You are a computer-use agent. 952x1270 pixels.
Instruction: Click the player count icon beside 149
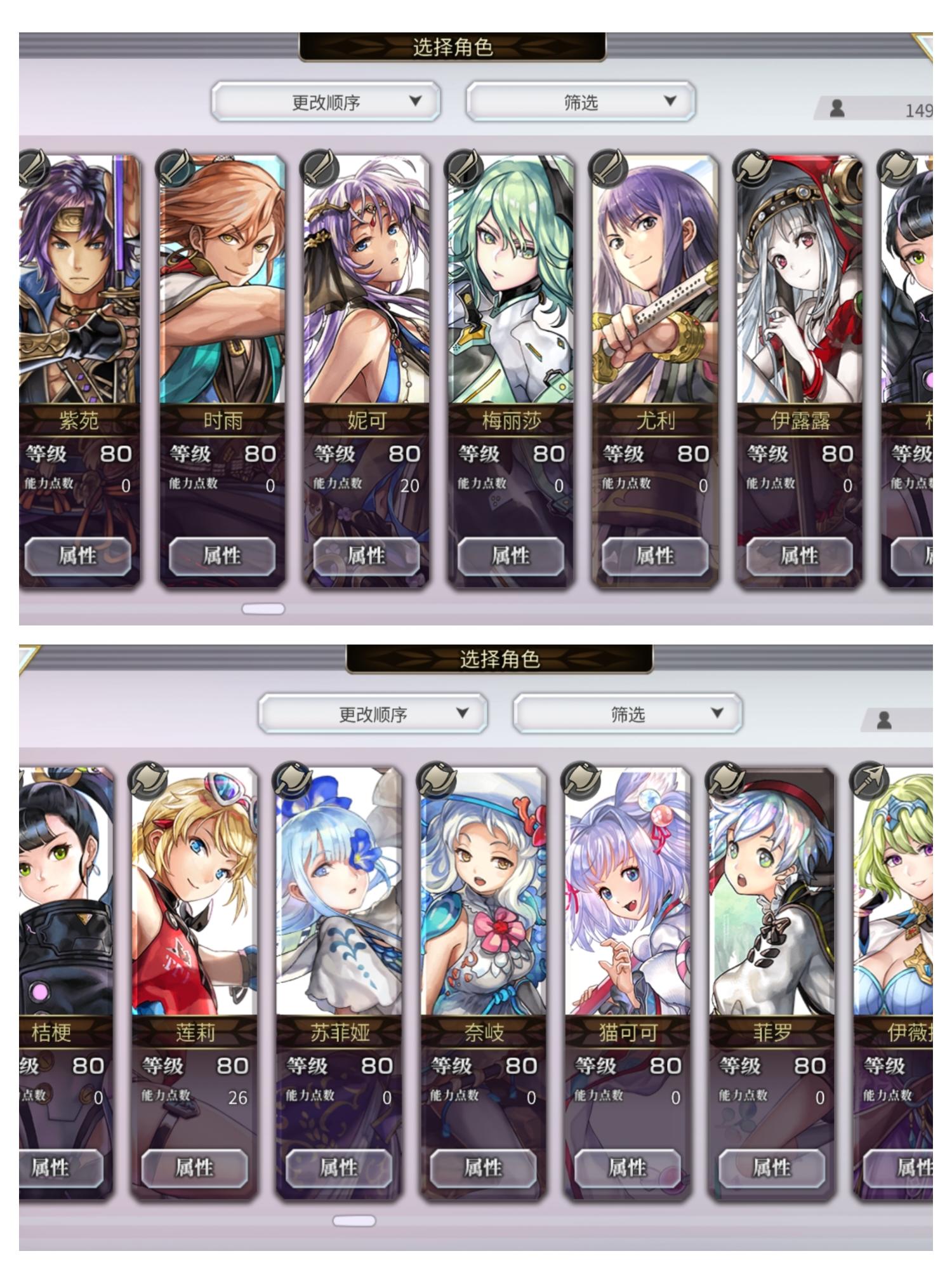[x=837, y=109]
